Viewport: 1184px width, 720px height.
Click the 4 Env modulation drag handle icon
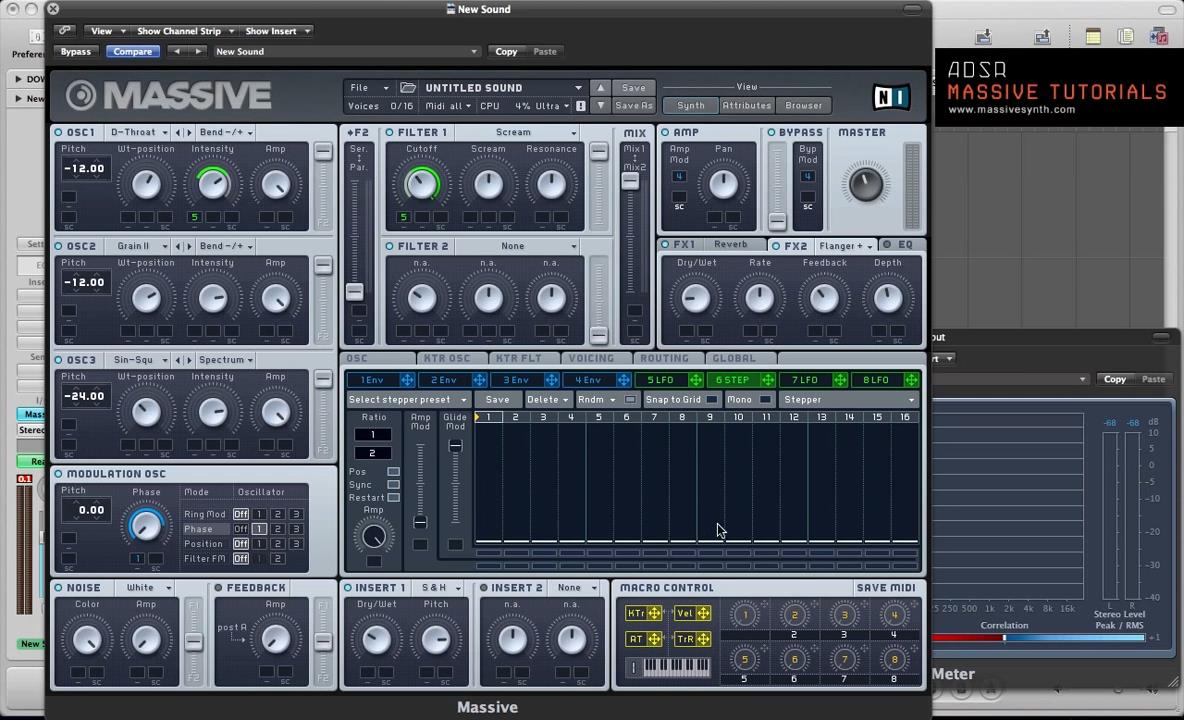point(624,380)
